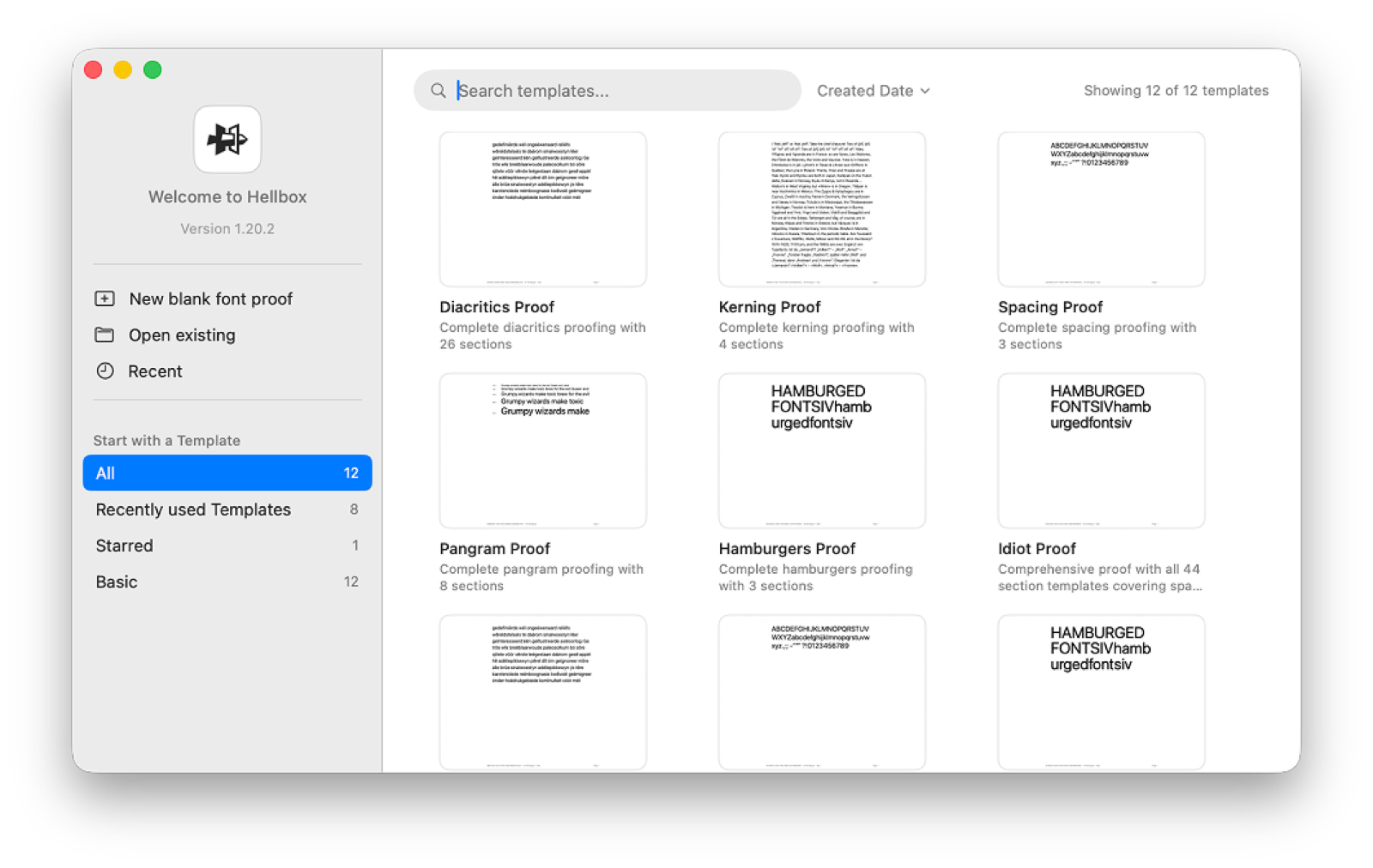
Task: Click the Welcome to Hellbox heading
Action: click(x=227, y=196)
